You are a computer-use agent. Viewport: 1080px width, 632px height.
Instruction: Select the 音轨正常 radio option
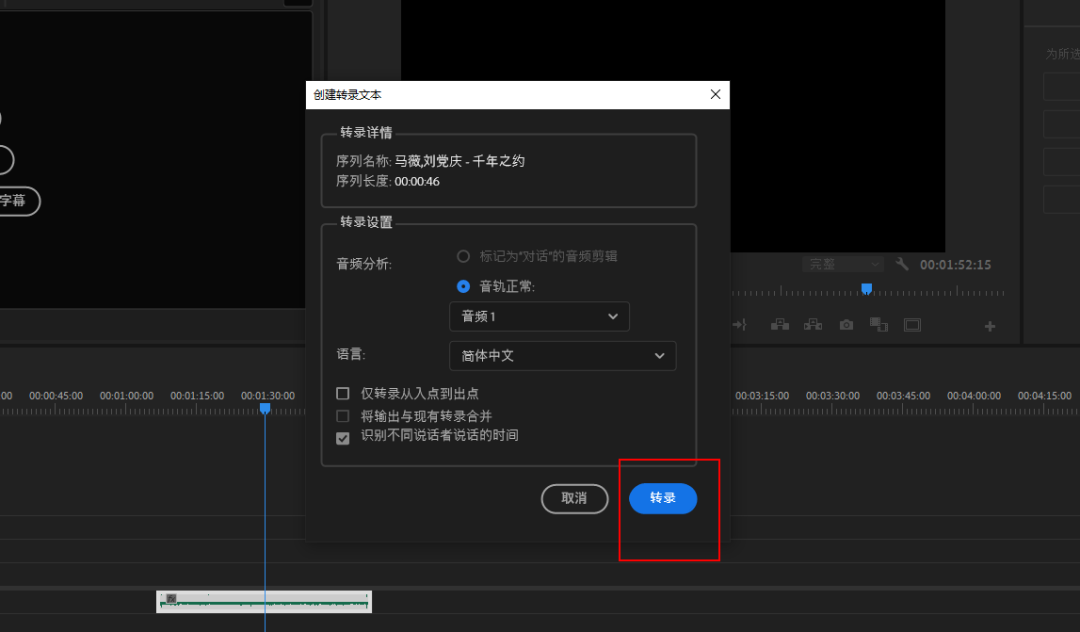pyautogui.click(x=464, y=286)
